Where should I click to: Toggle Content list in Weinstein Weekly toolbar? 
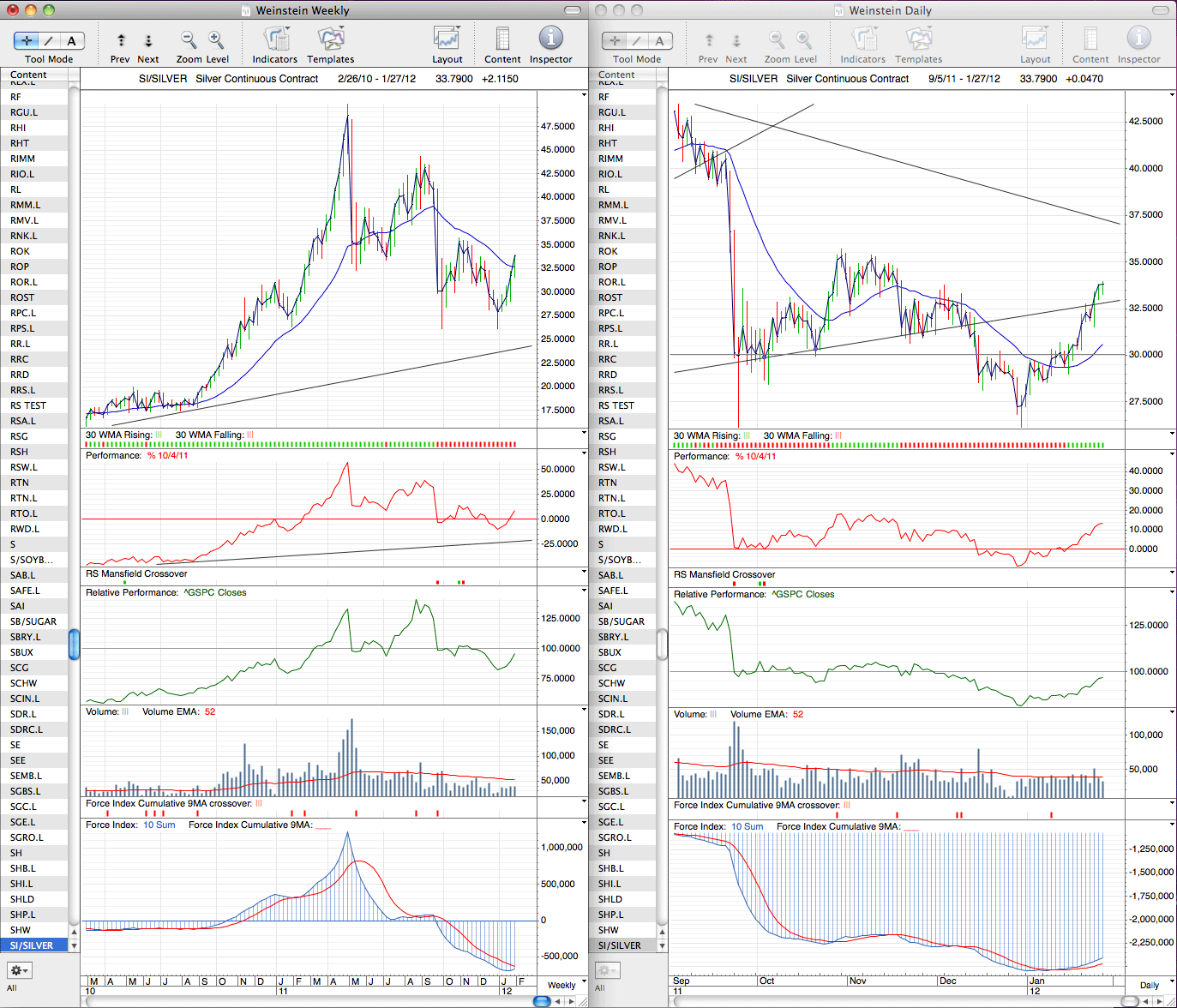[x=502, y=39]
